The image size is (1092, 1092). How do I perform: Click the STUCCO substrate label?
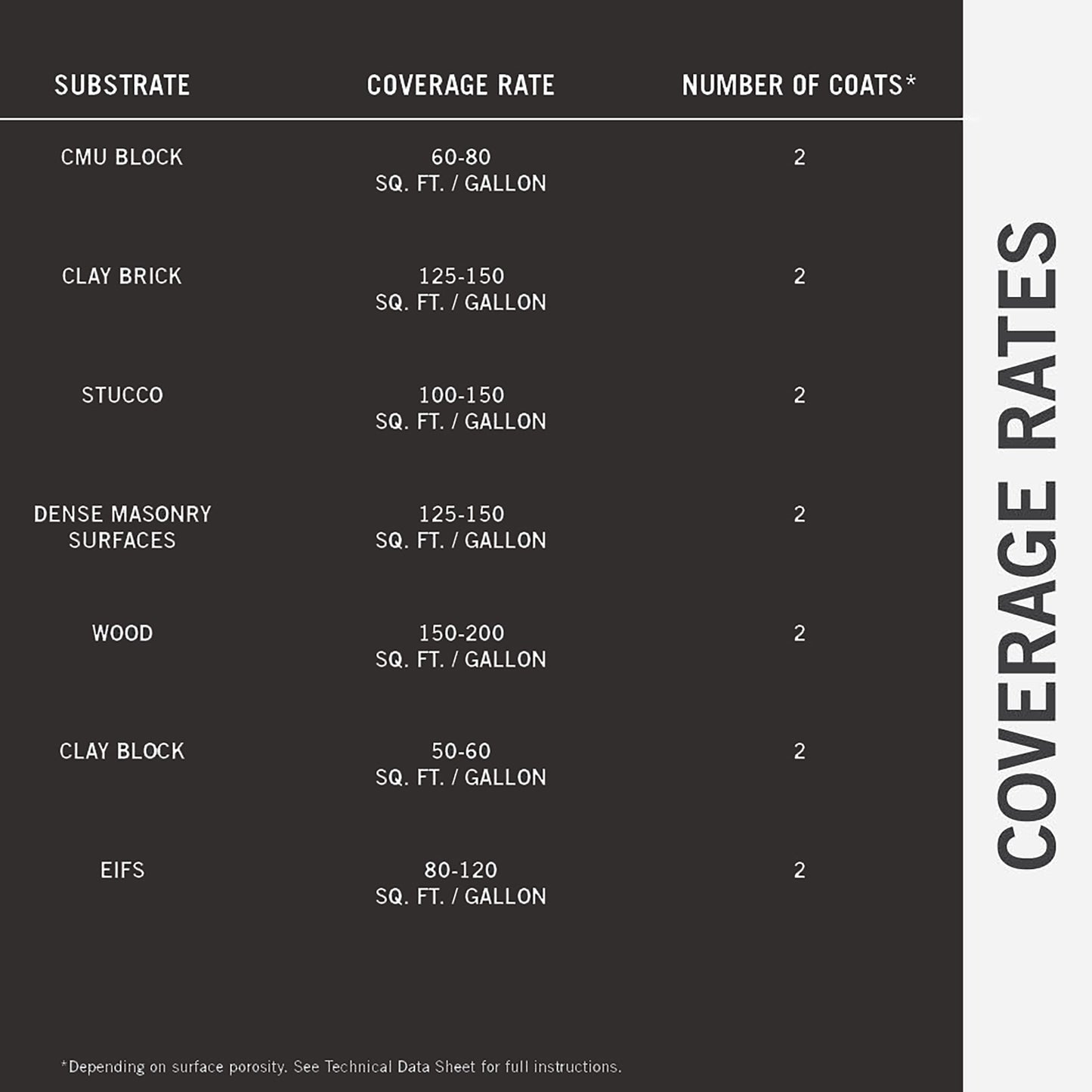pyautogui.click(x=122, y=395)
